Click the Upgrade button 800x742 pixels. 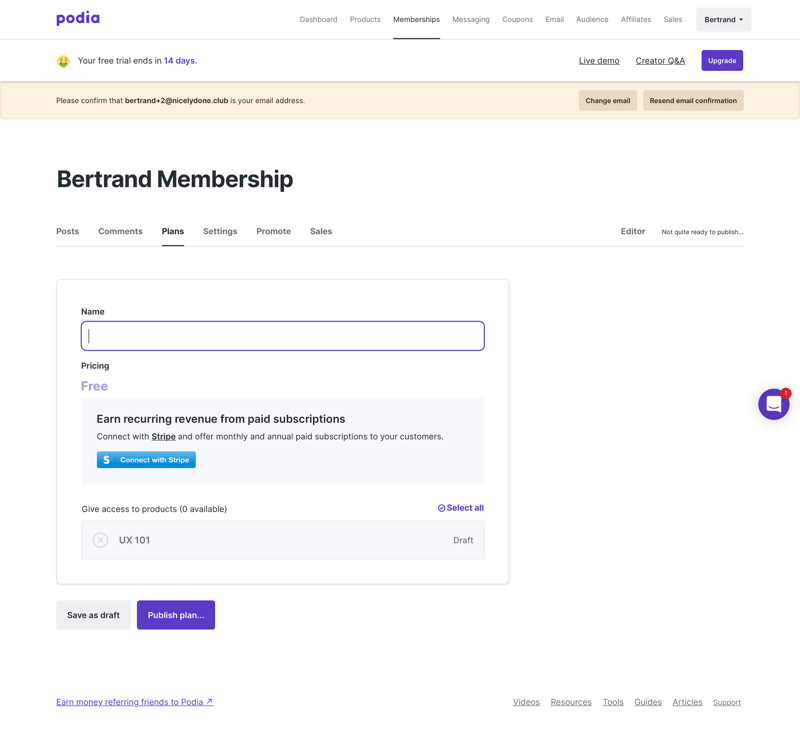click(721, 60)
